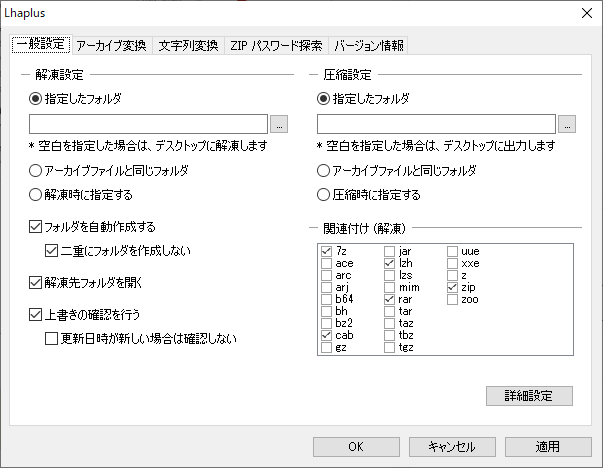Viewport: 603px width, 468px height.
Task: Click the 解凍 folder path input field
Action: (x=148, y=124)
